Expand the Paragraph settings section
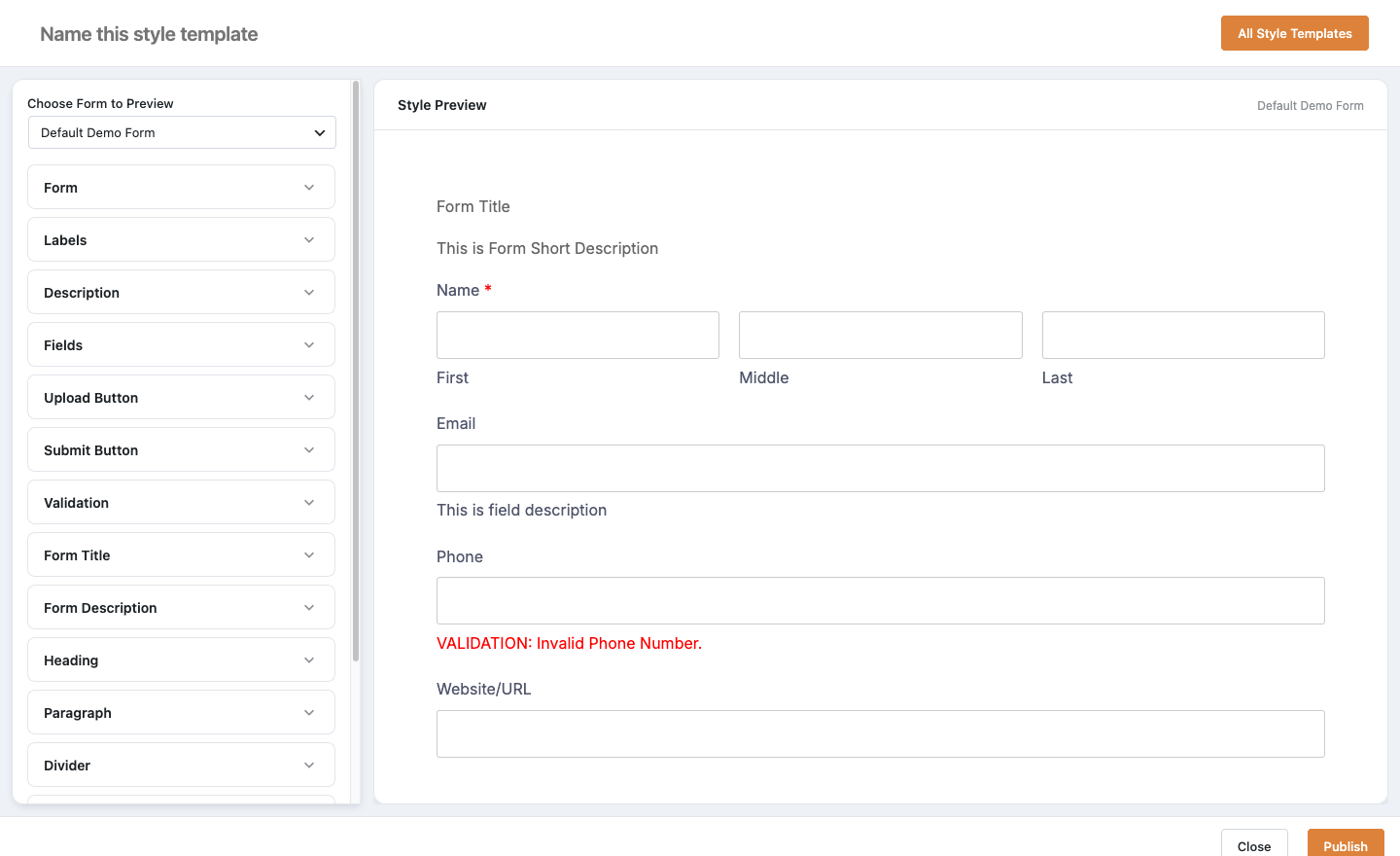 pos(181,712)
